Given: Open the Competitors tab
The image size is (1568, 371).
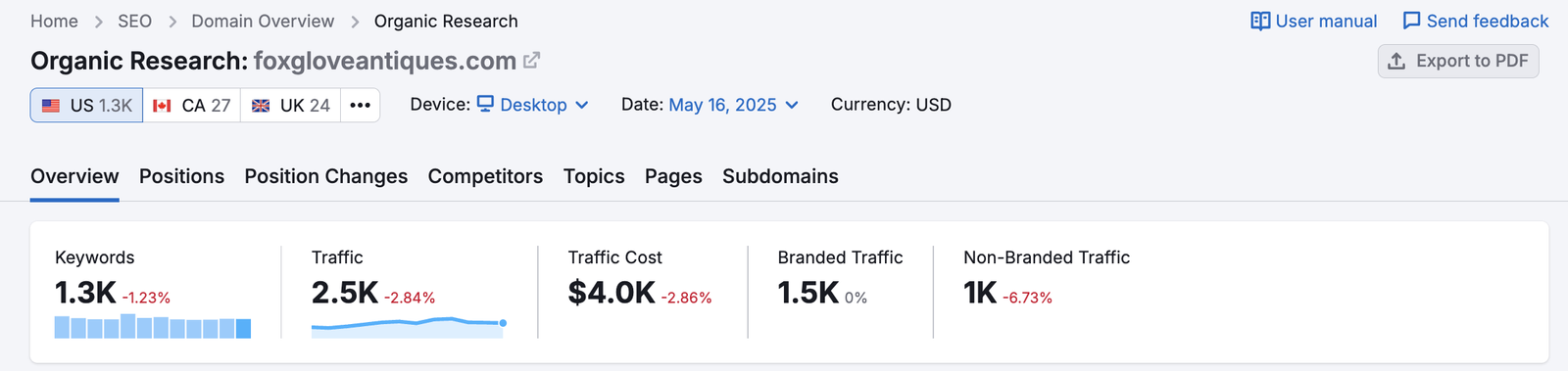Looking at the screenshot, I should (485, 176).
